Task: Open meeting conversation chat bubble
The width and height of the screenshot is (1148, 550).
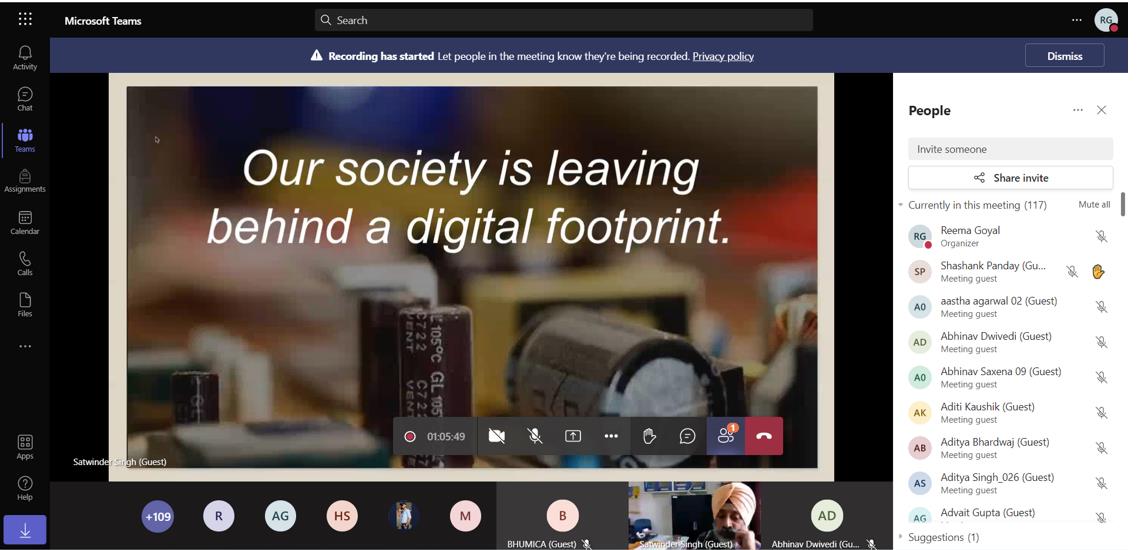Action: [687, 436]
